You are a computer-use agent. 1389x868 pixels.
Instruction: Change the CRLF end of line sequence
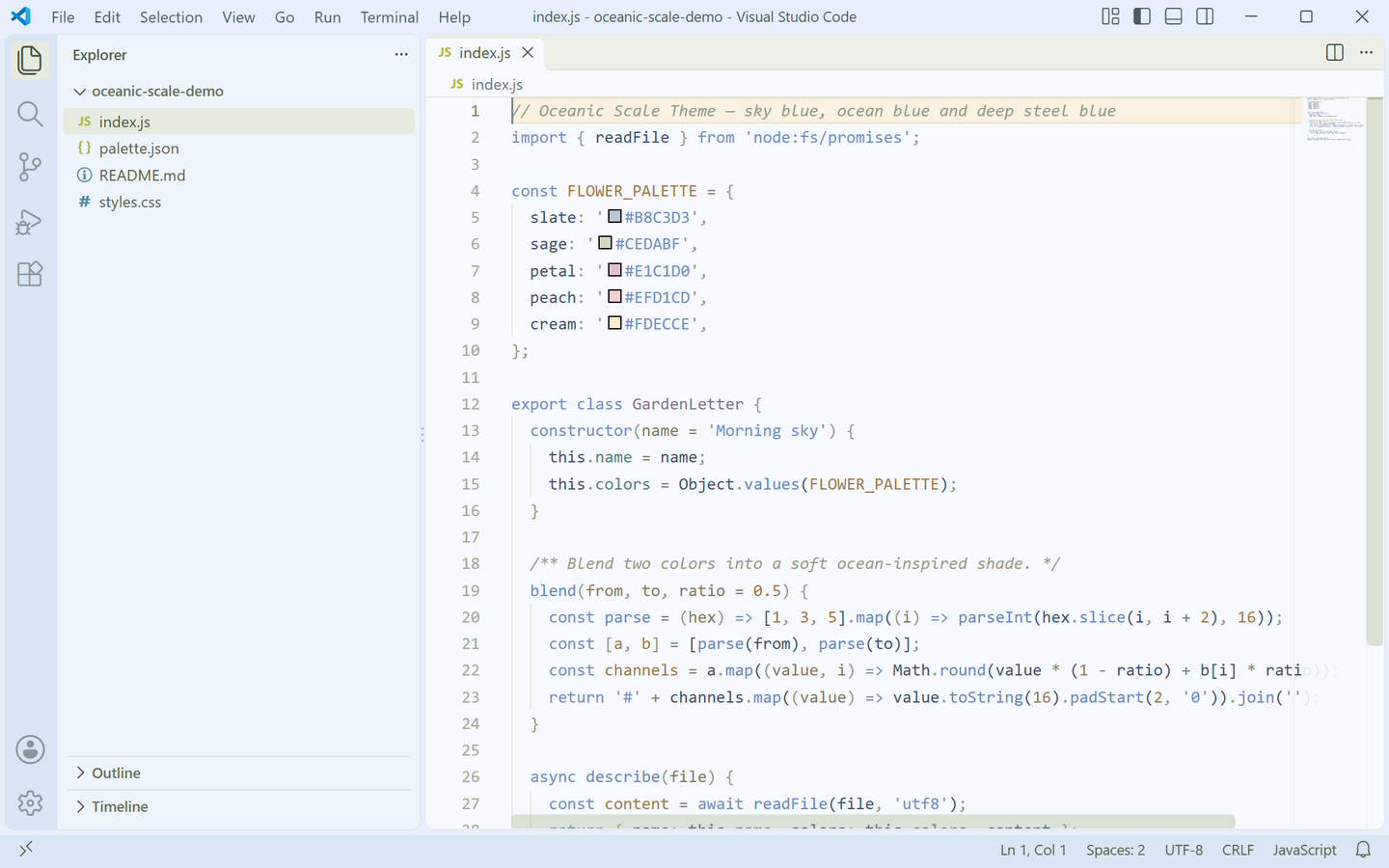pos(1238,850)
